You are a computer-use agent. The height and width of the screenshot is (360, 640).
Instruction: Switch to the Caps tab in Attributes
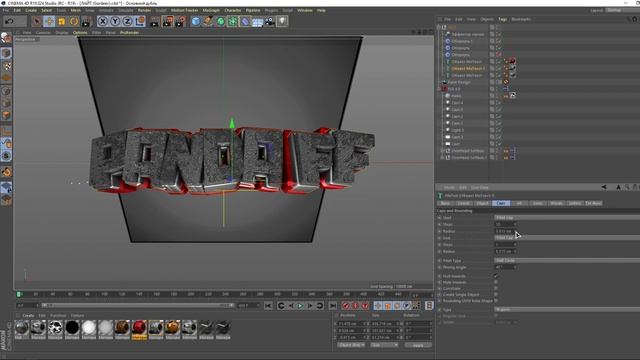(x=501, y=203)
